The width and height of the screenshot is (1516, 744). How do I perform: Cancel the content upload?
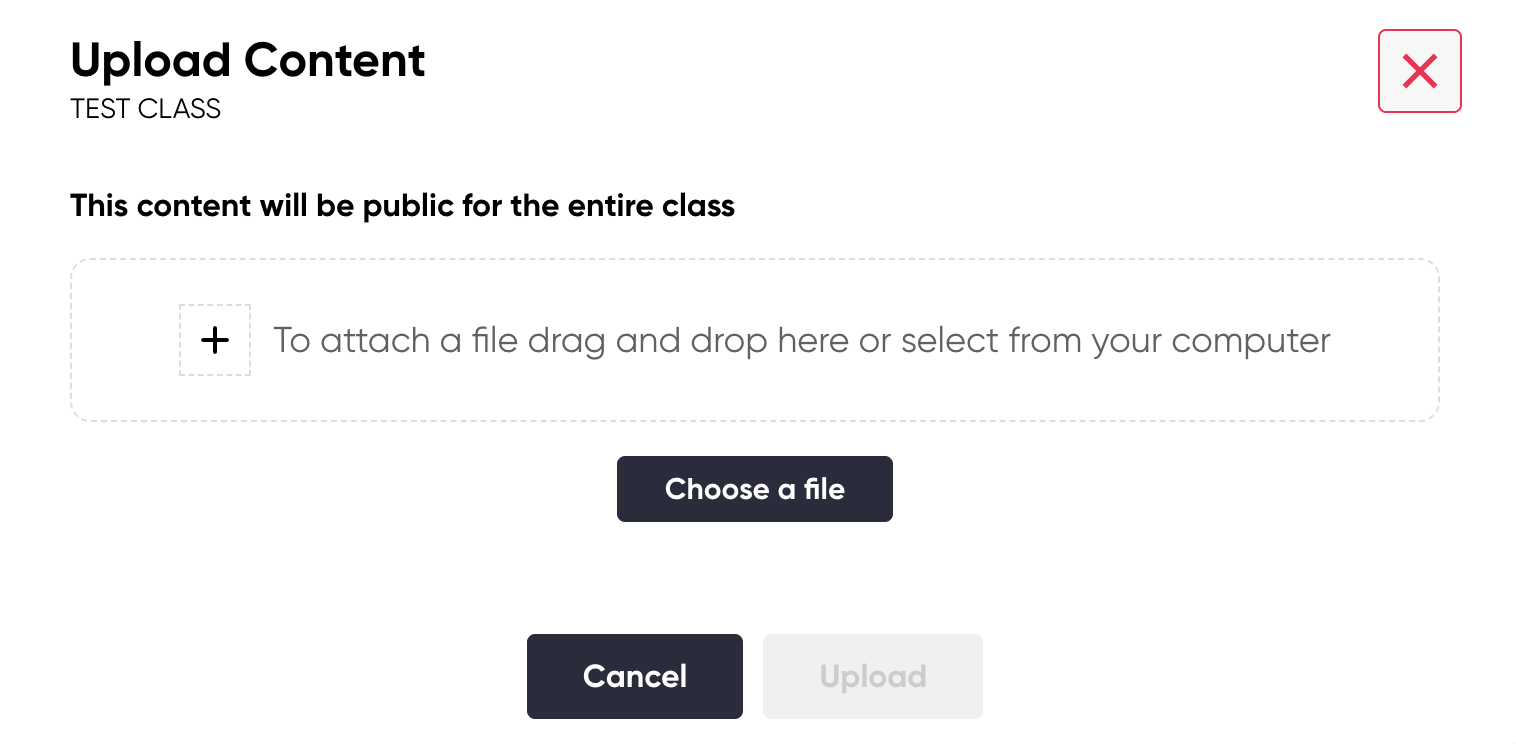(x=634, y=676)
